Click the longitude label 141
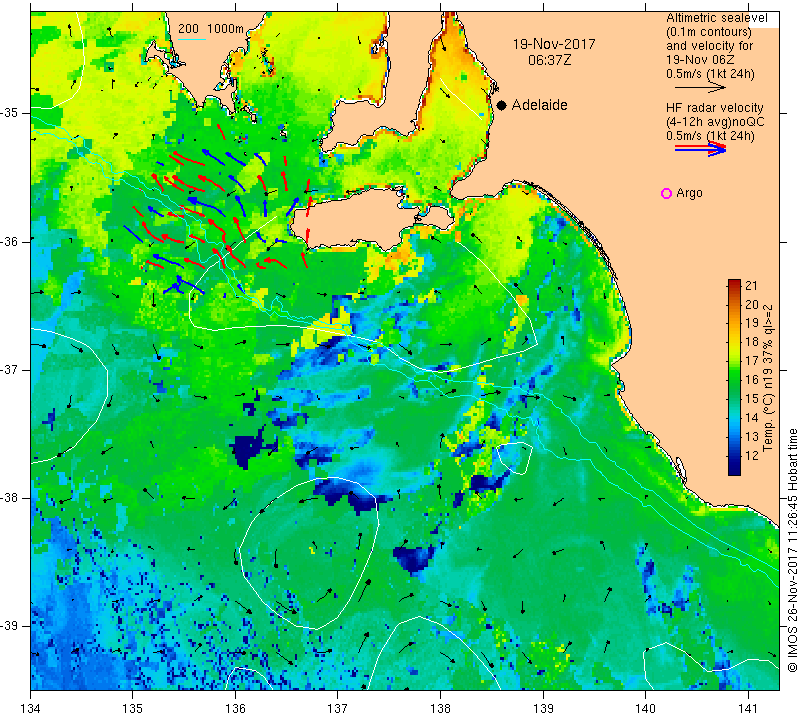Viewport: 800px width, 720px height. click(x=748, y=708)
